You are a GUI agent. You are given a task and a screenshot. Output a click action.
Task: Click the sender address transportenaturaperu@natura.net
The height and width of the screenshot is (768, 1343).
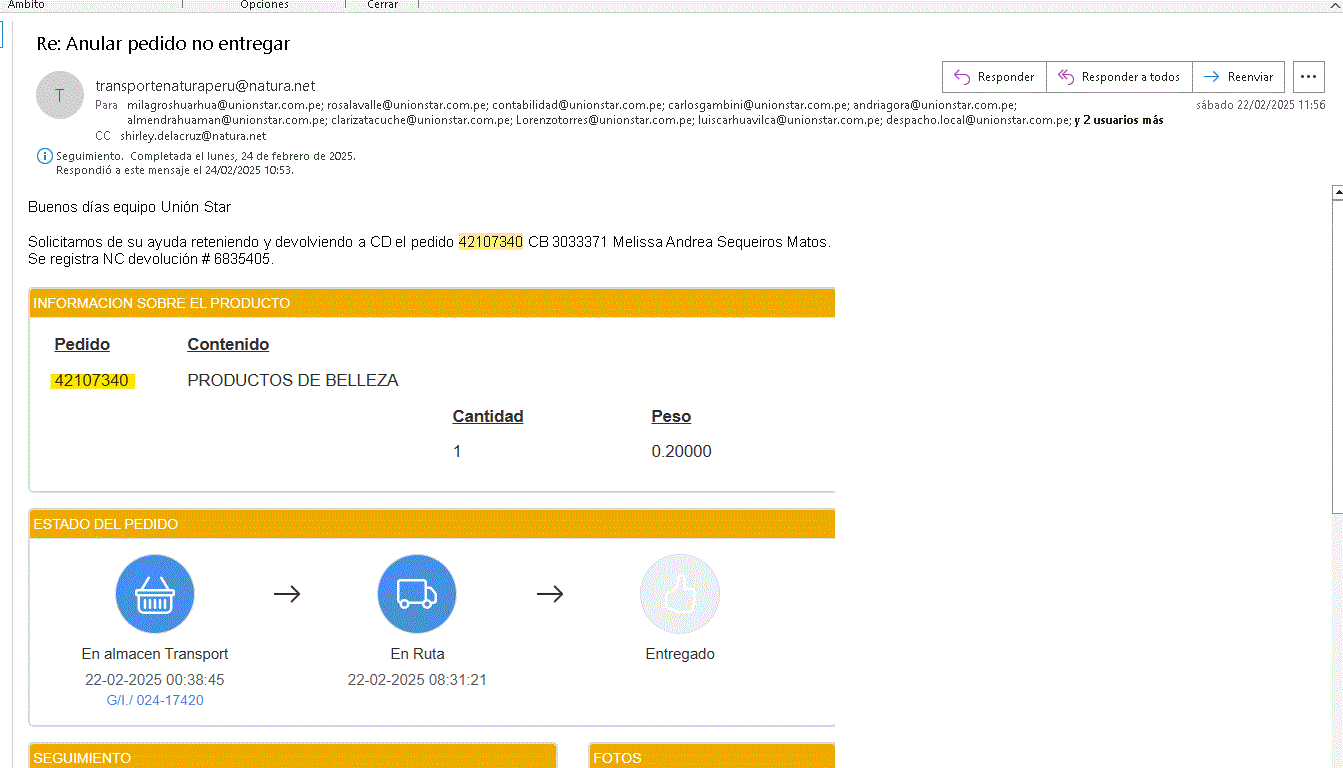(205, 86)
